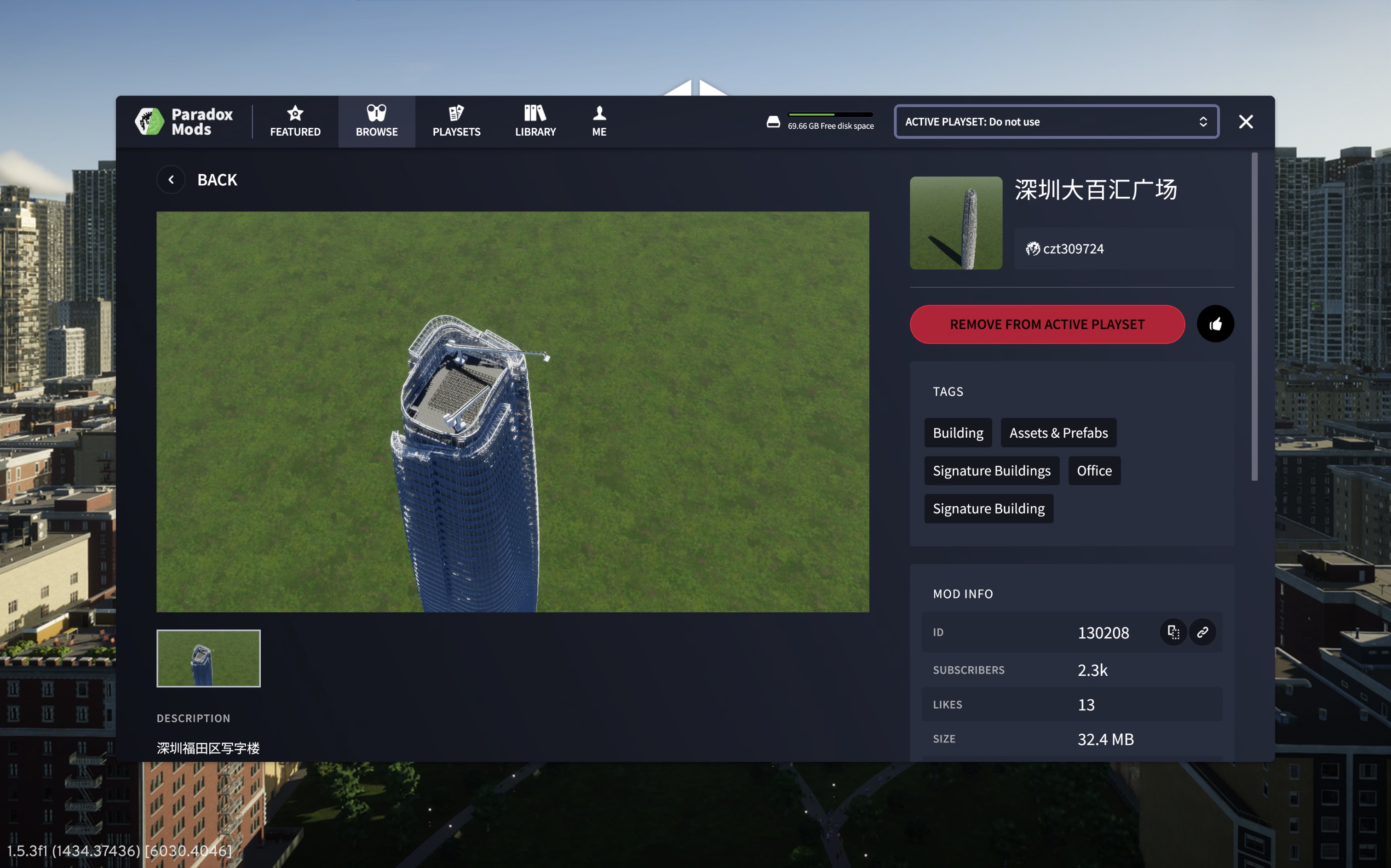Viewport: 1391px width, 868px height.
Task: Close the Paradox Mods window
Action: [1246, 122]
